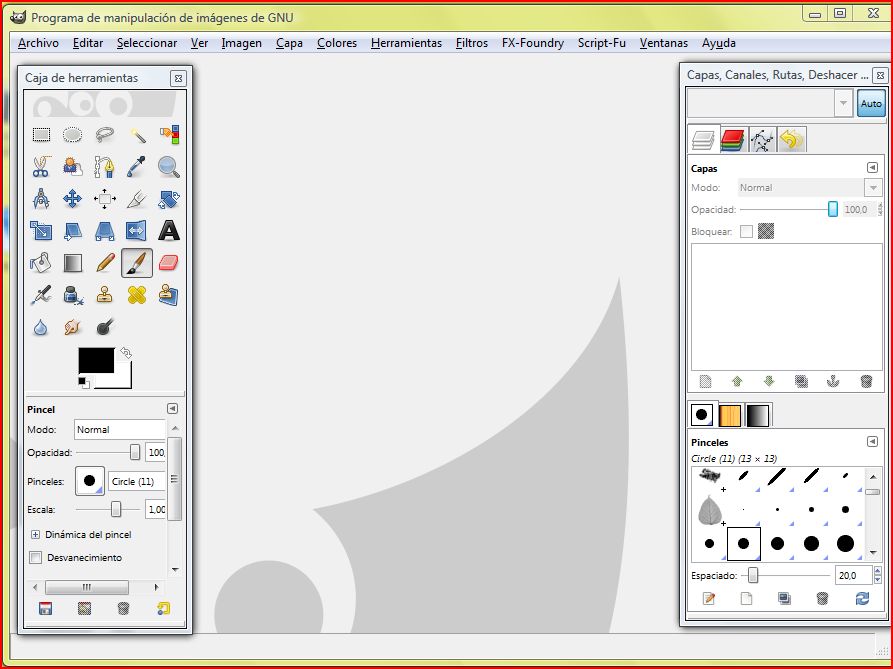
Task: Open the Colores menu
Action: [337, 43]
